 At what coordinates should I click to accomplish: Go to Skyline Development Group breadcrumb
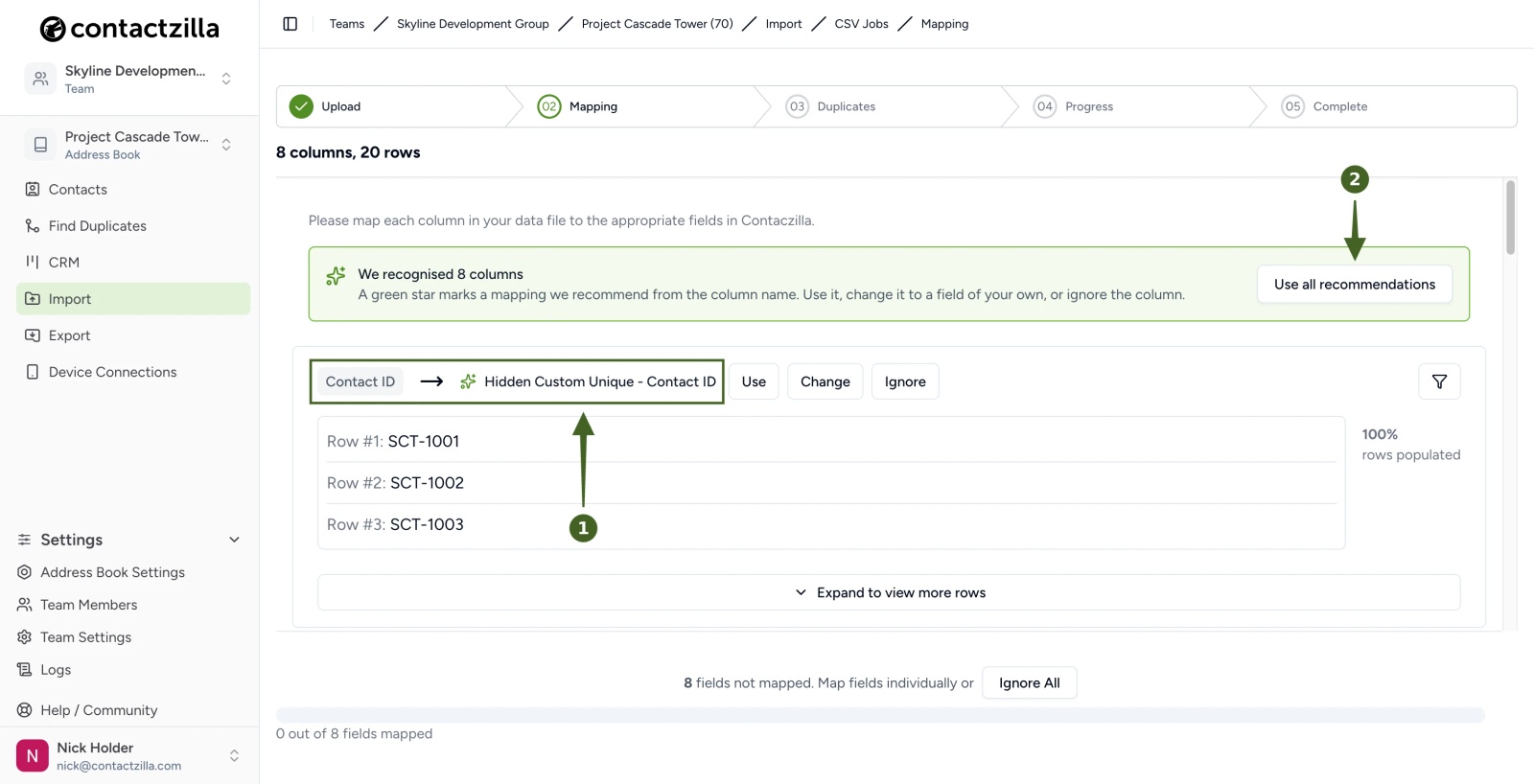473,24
